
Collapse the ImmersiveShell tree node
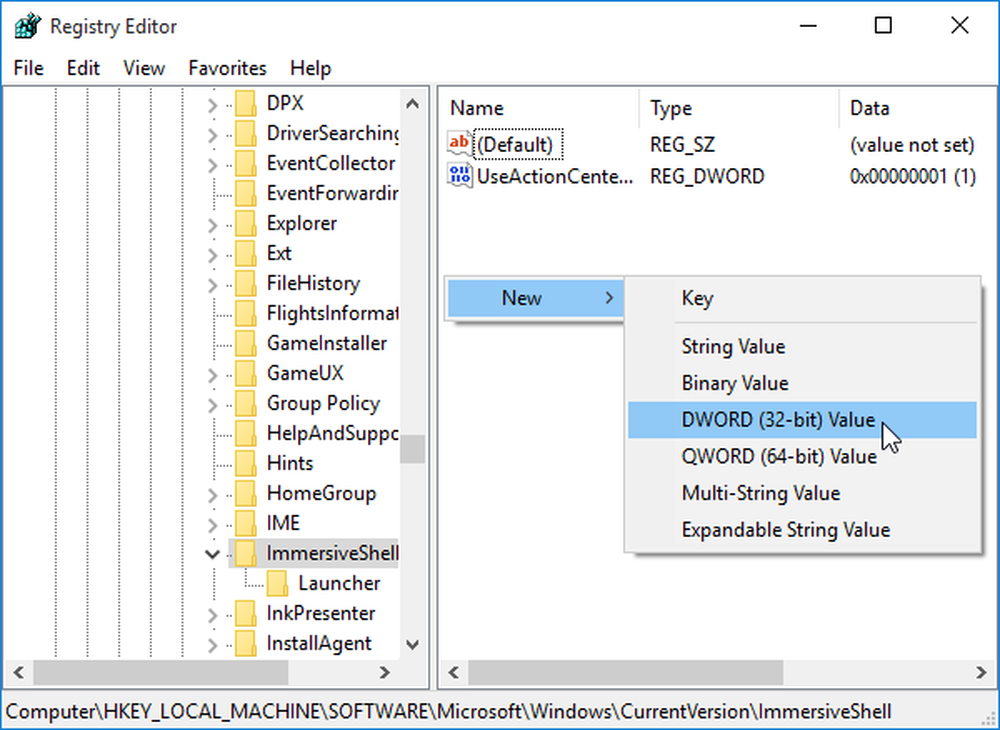pos(212,553)
